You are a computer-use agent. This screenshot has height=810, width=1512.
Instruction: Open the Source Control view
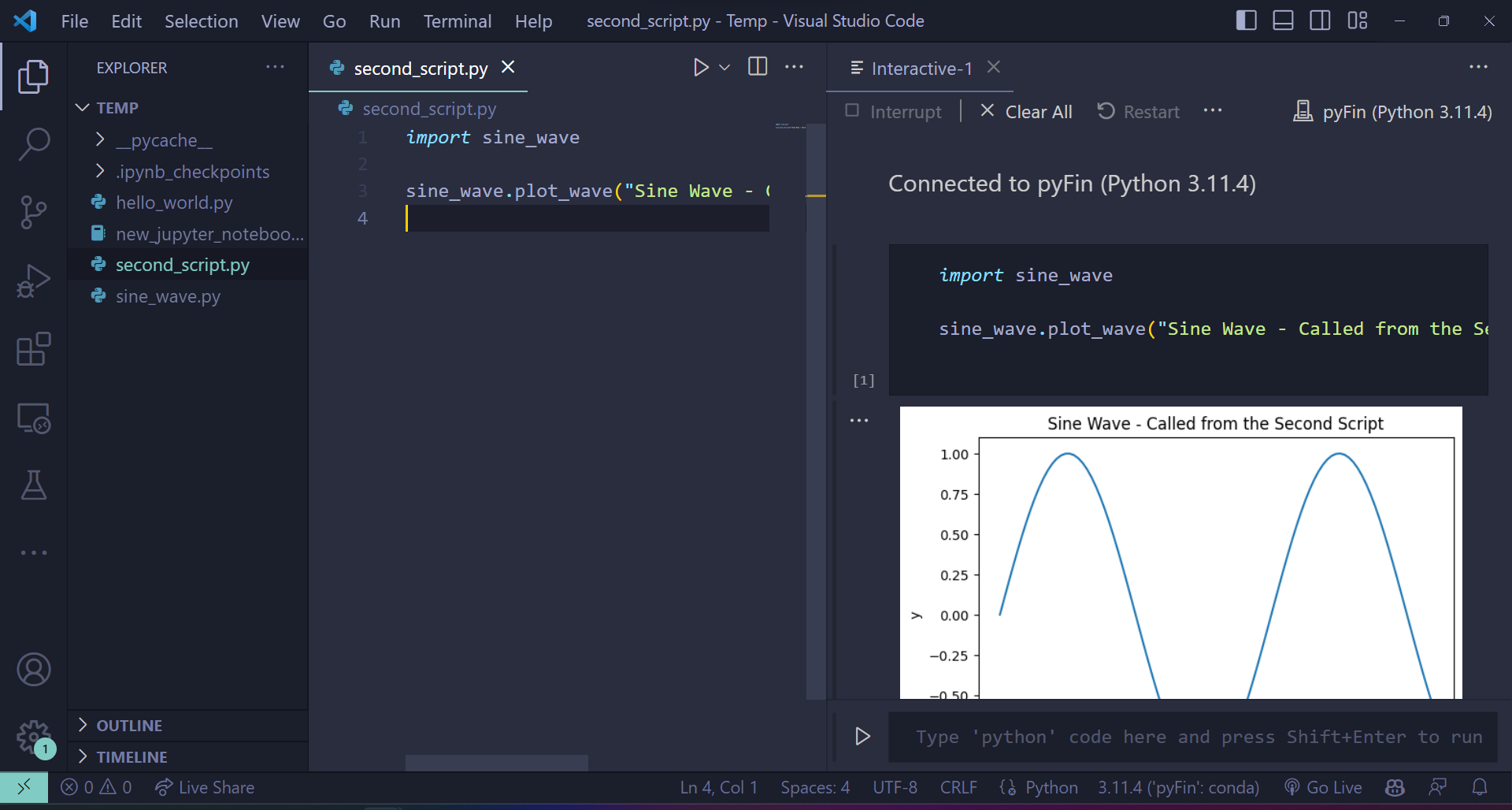(33, 212)
